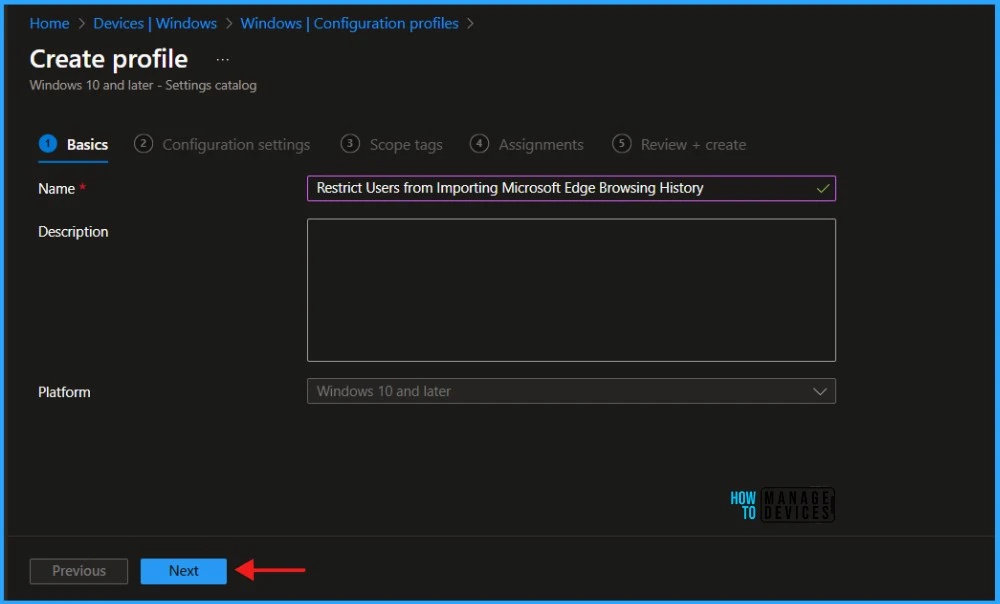The image size is (1000, 604).
Task: Focus the Name input field
Action: pyautogui.click(x=571, y=188)
